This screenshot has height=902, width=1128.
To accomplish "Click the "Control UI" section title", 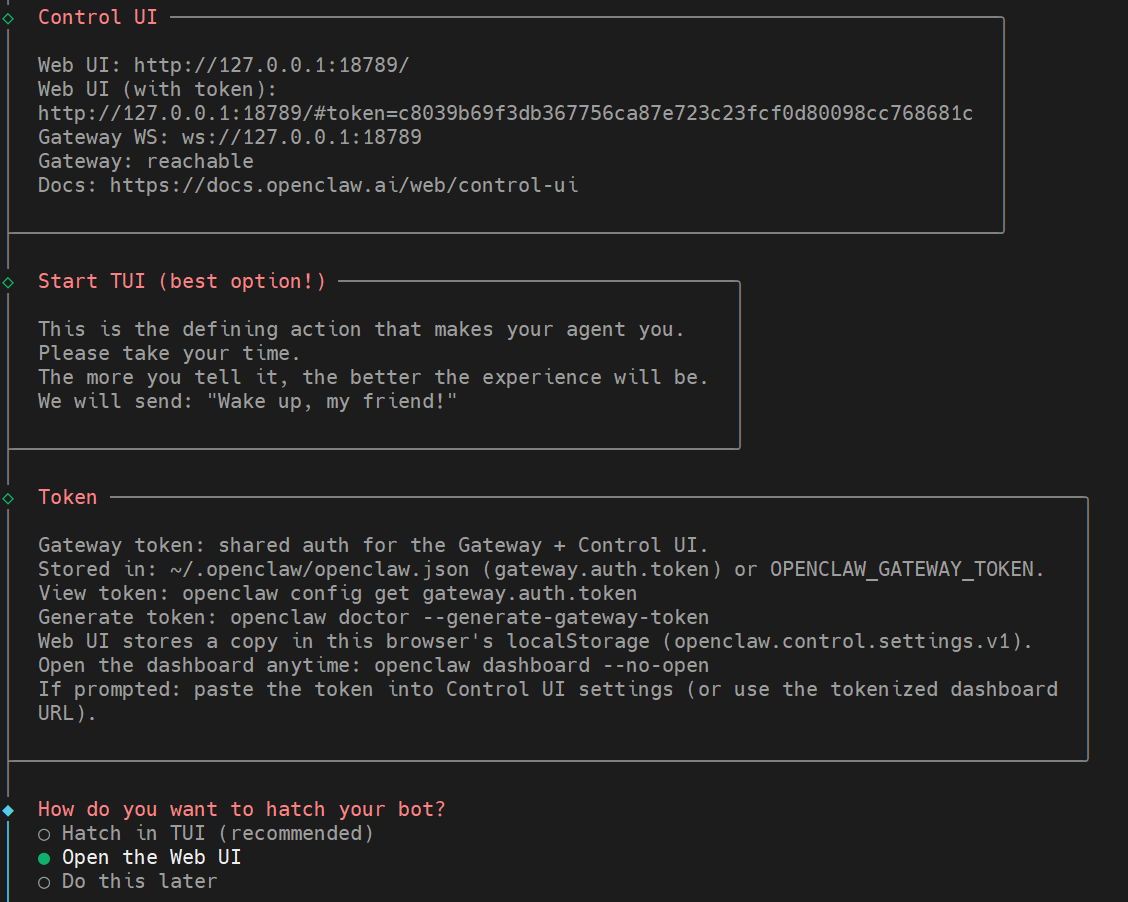I will 97,17.
